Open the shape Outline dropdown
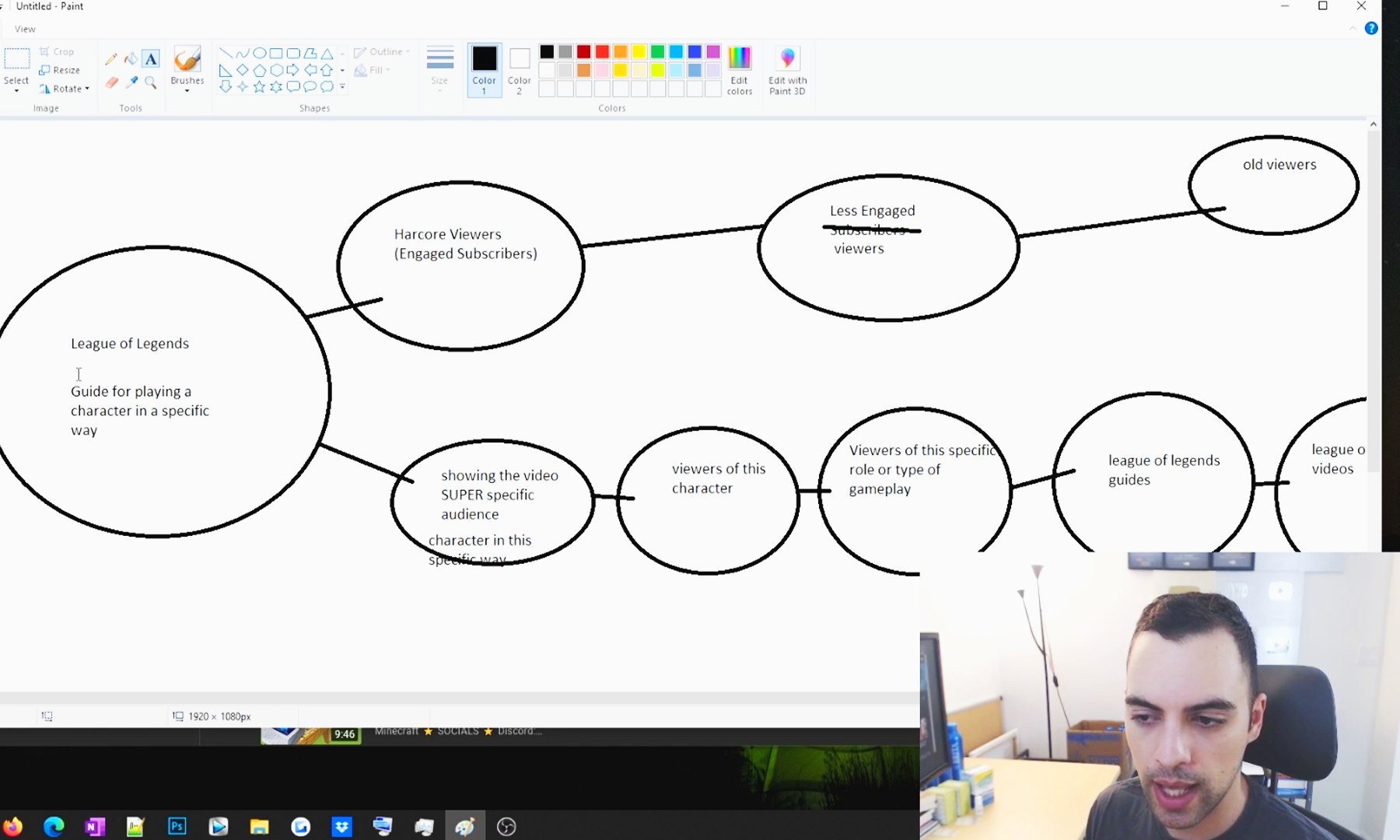 pyautogui.click(x=382, y=52)
